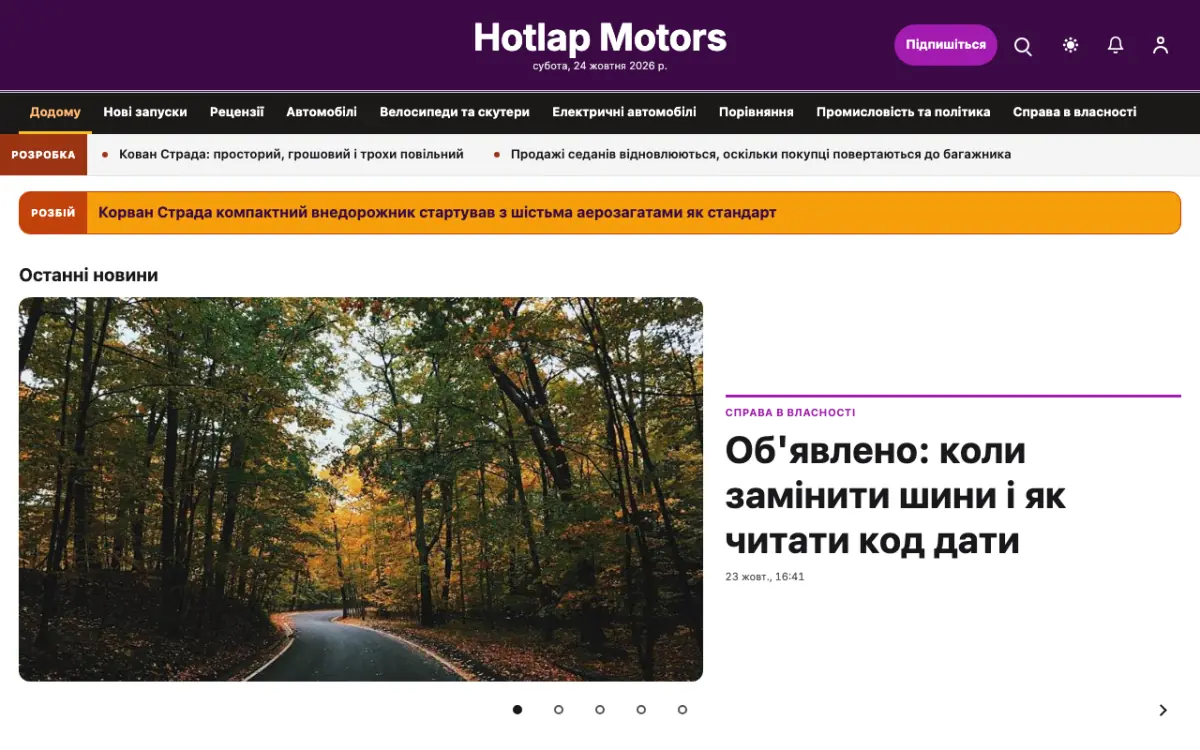Select third carousel dot

pyautogui.click(x=600, y=710)
